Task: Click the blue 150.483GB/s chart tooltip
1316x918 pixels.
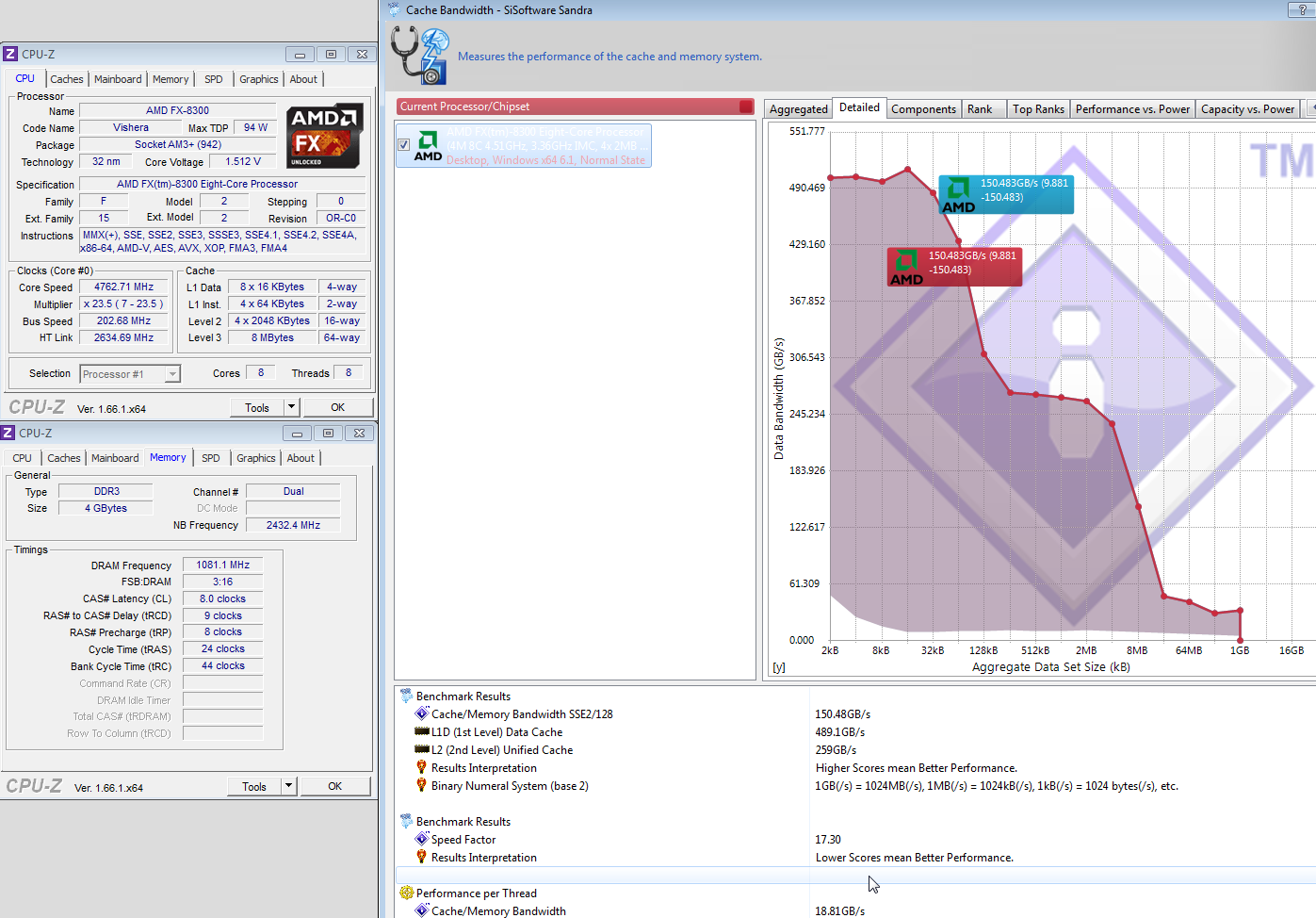Action: (x=1006, y=194)
